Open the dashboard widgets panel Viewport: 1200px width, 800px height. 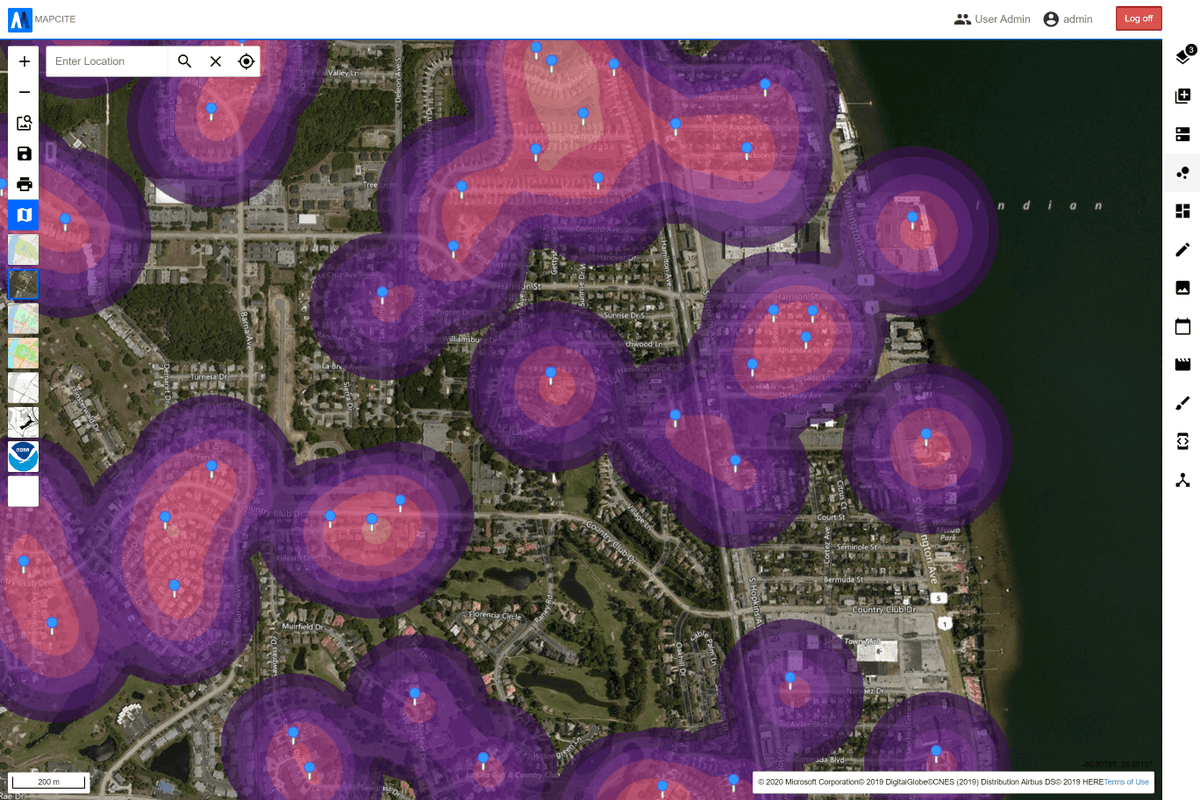click(1183, 211)
